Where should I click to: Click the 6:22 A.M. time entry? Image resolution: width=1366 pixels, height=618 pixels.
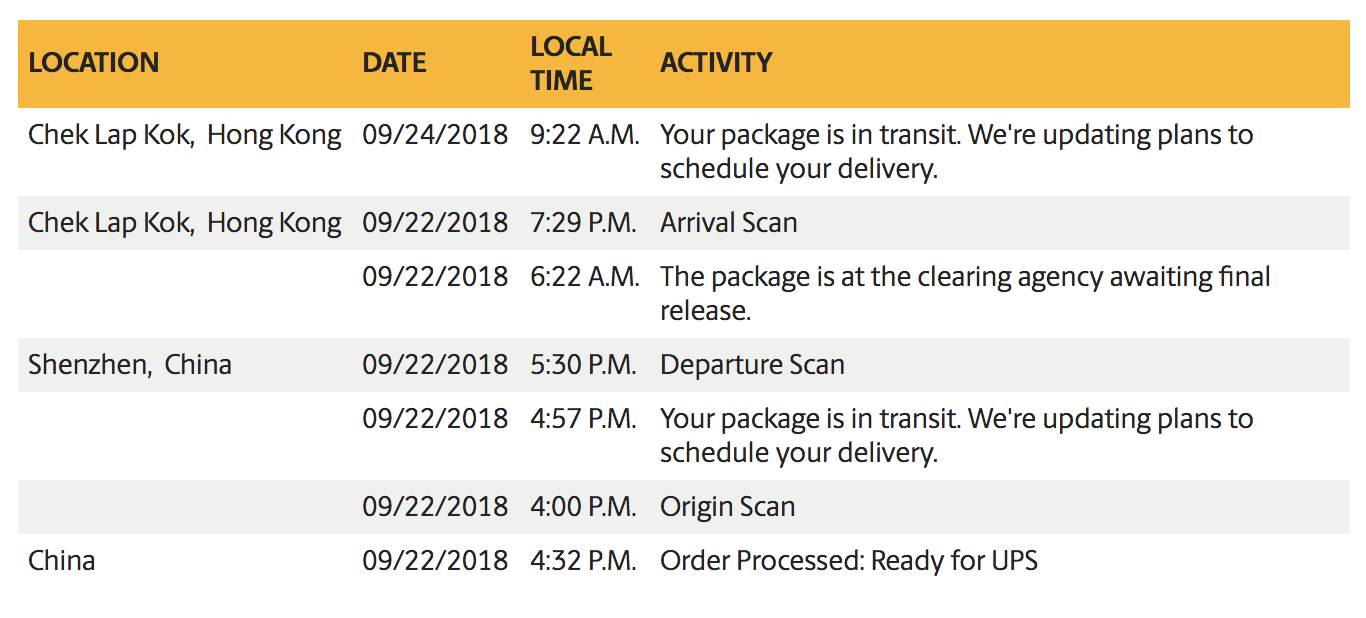[584, 276]
